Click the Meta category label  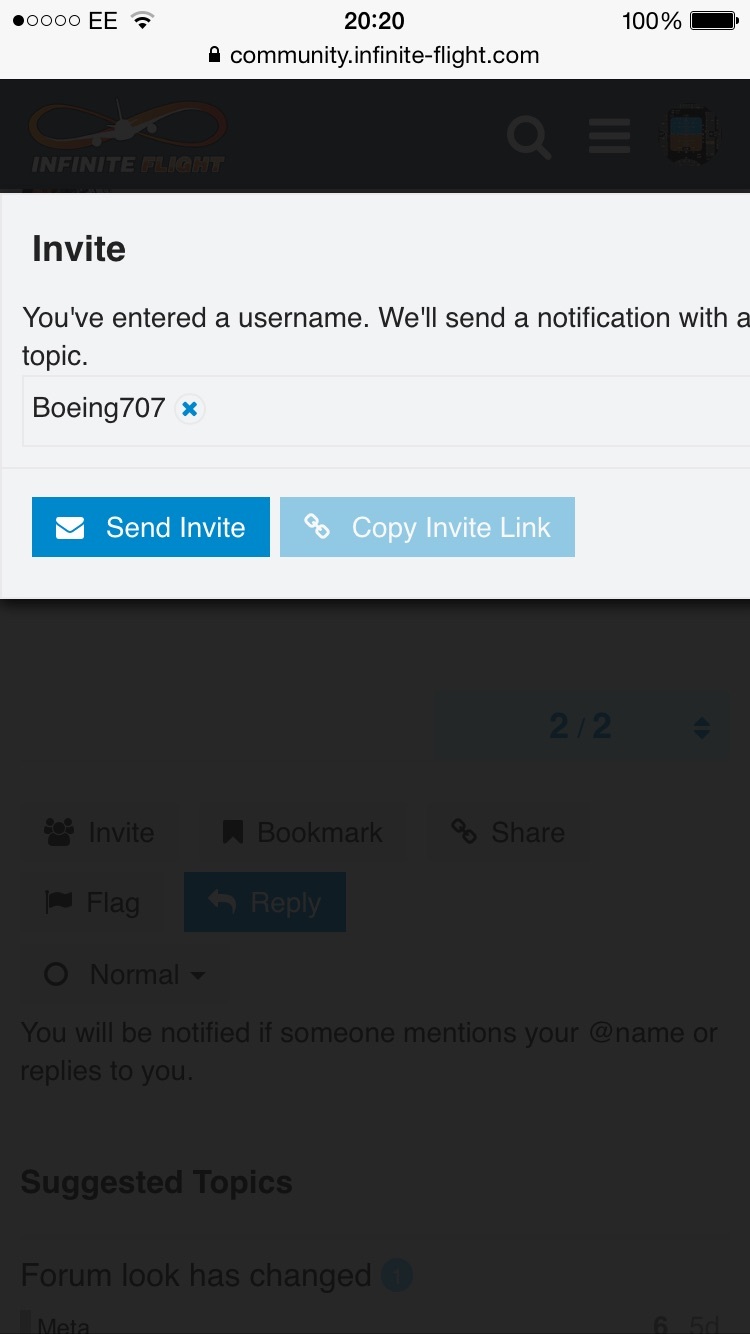tap(64, 1325)
